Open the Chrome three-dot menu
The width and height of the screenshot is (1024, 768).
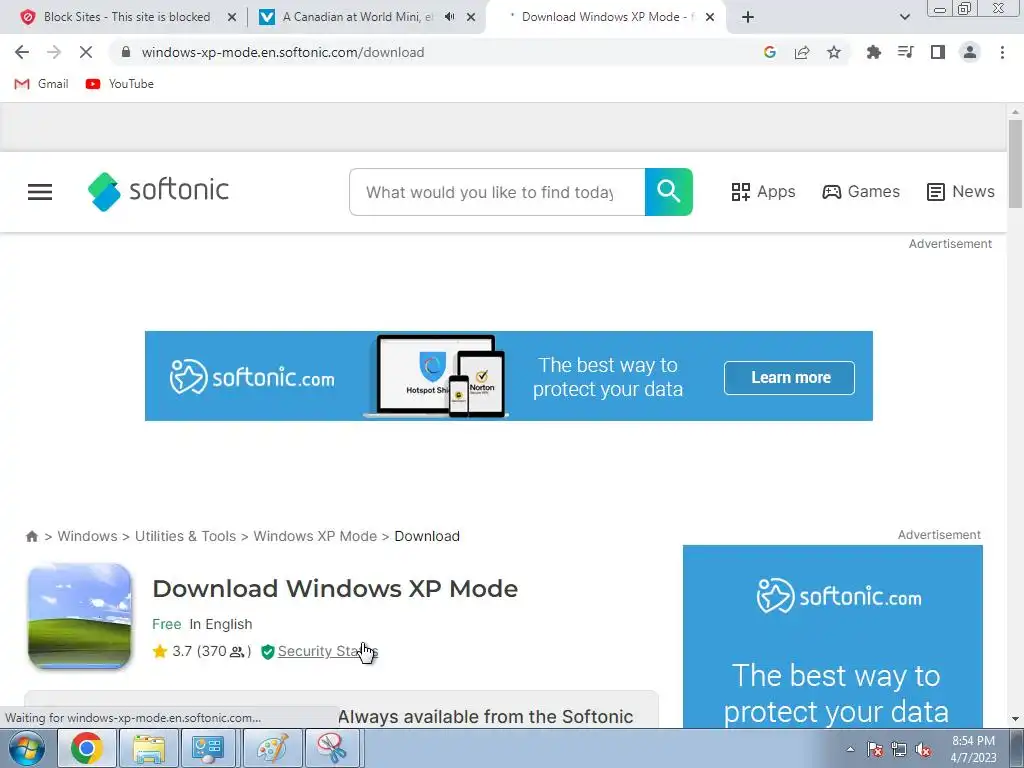tap(1002, 52)
